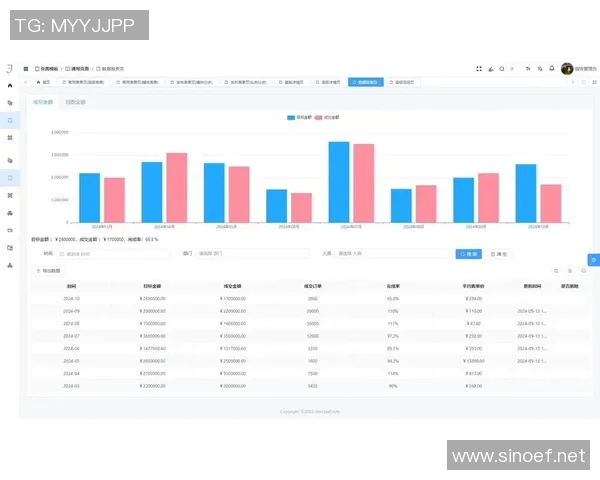Select the second chart tab beside 成交金额
This screenshot has height=480, width=600.
75,102
